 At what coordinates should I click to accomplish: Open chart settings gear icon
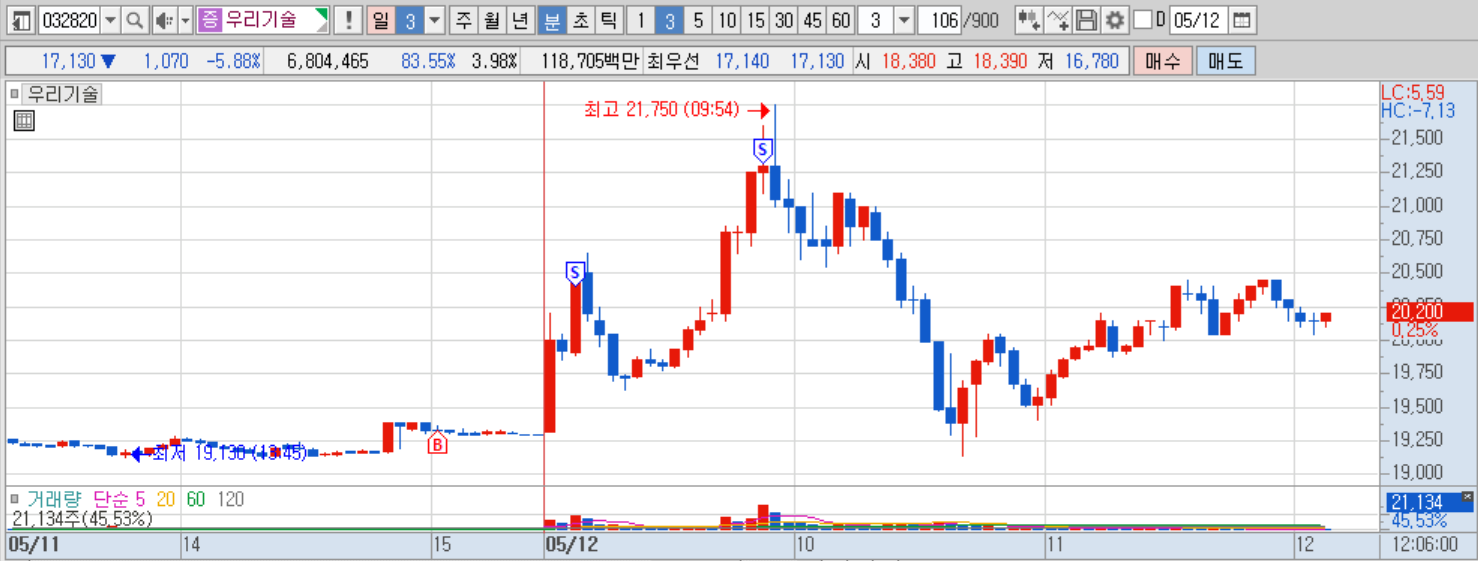coord(1114,20)
